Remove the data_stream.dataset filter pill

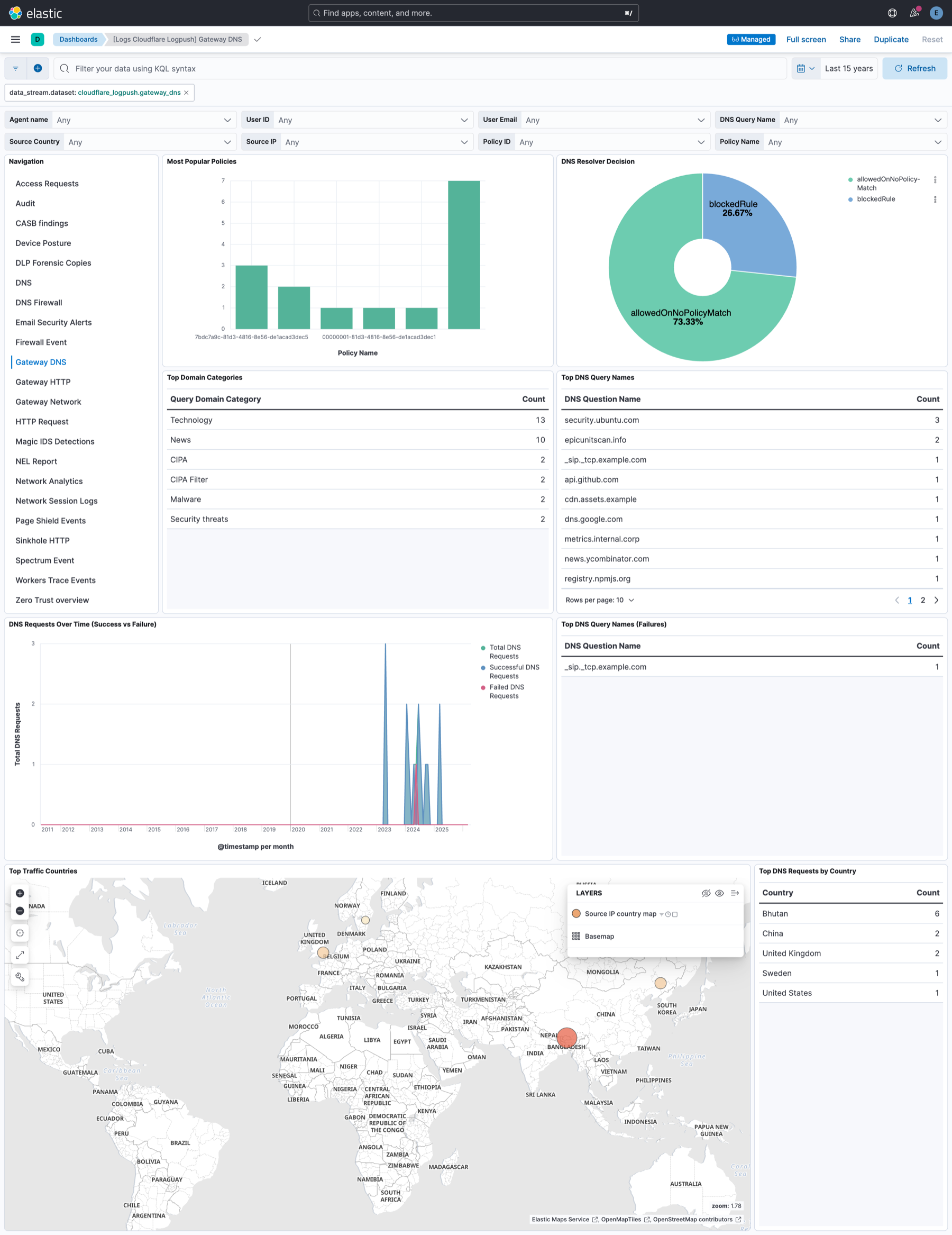[x=186, y=93]
